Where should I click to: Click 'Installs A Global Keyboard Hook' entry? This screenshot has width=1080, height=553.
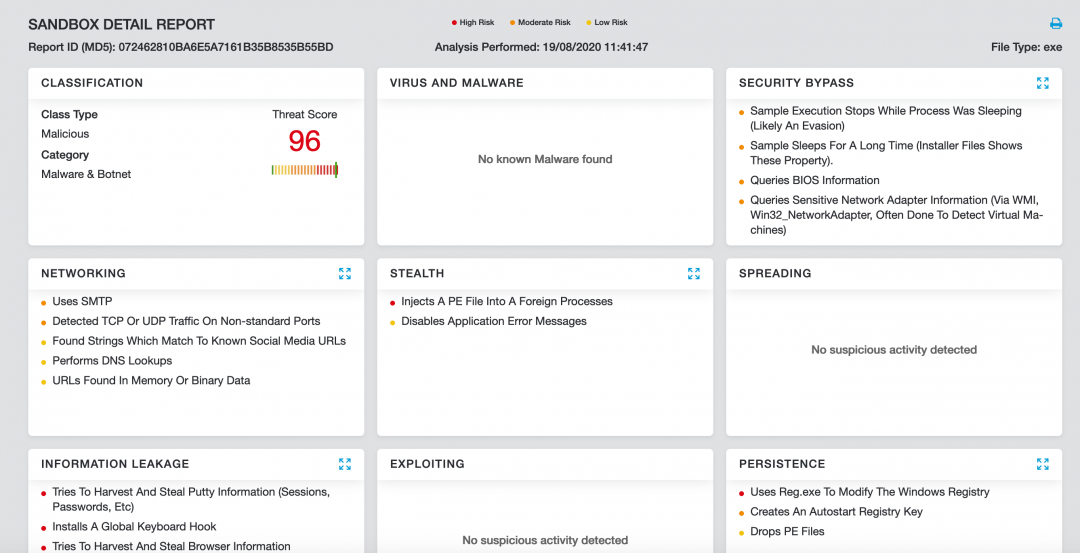[134, 526]
